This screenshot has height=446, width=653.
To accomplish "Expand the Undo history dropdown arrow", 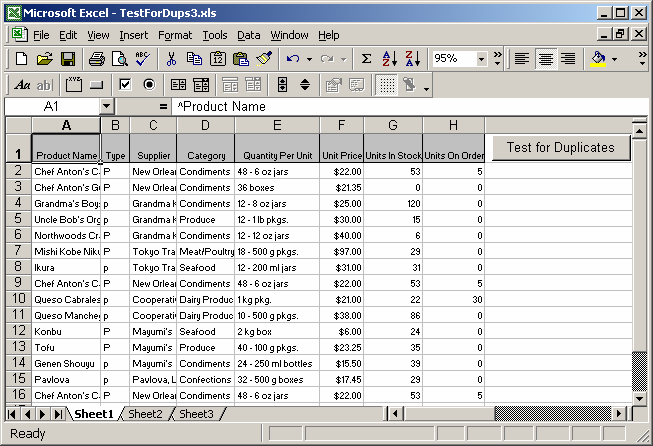I will (x=309, y=59).
